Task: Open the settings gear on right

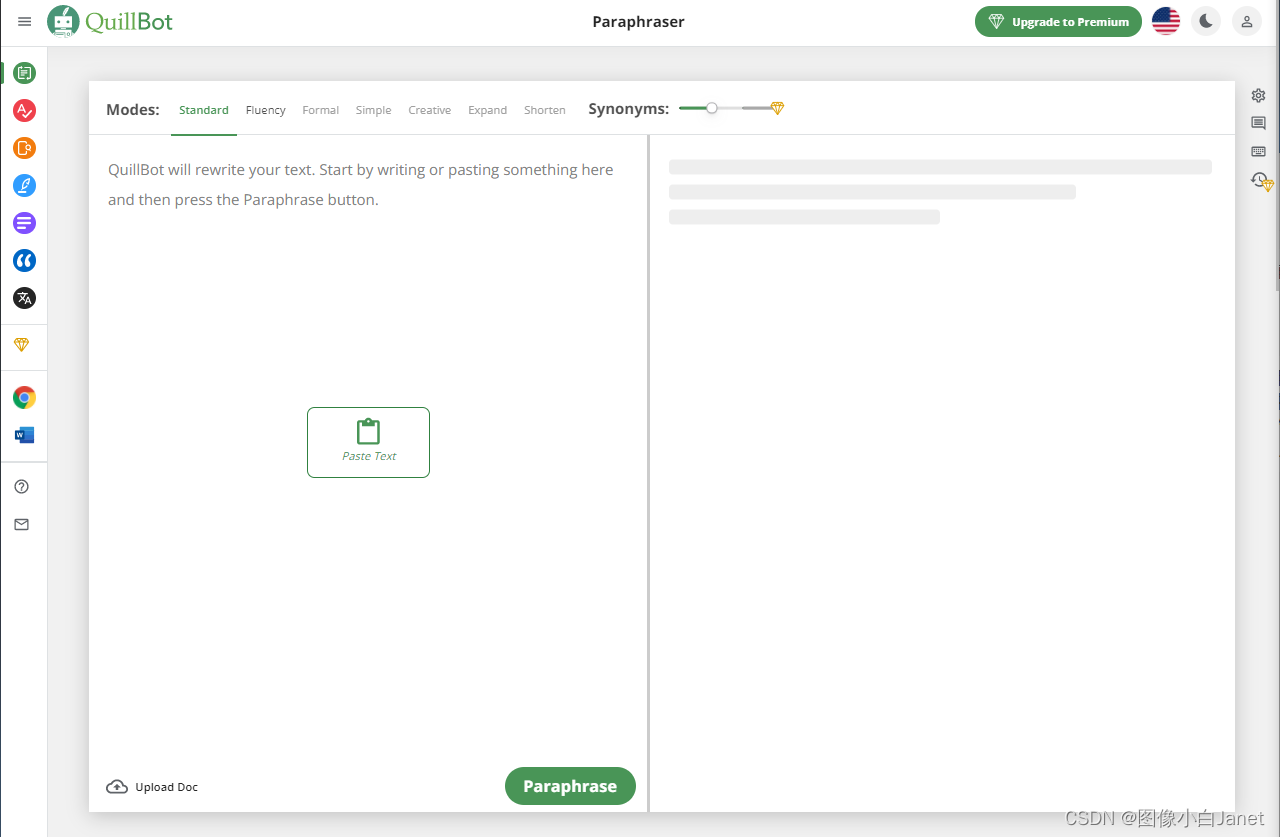Action: tap(1258, 95)
